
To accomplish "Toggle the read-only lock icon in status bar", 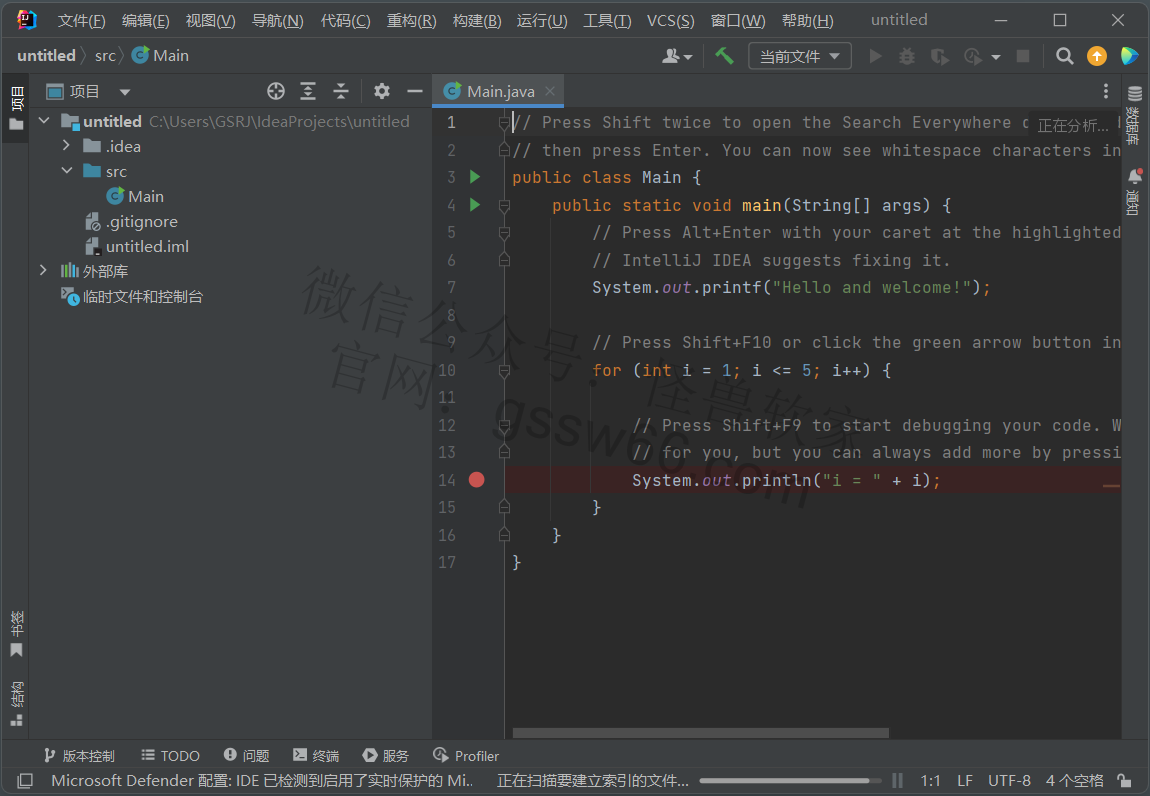I will point(1124,781).
